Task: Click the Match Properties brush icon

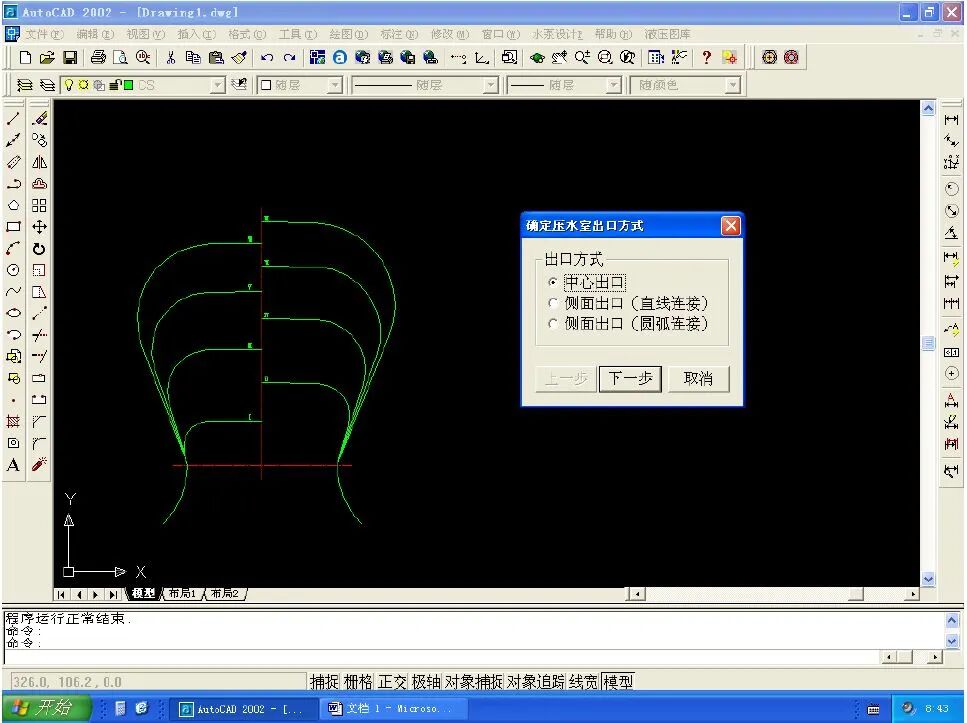Action: click(x=239, y=57)
